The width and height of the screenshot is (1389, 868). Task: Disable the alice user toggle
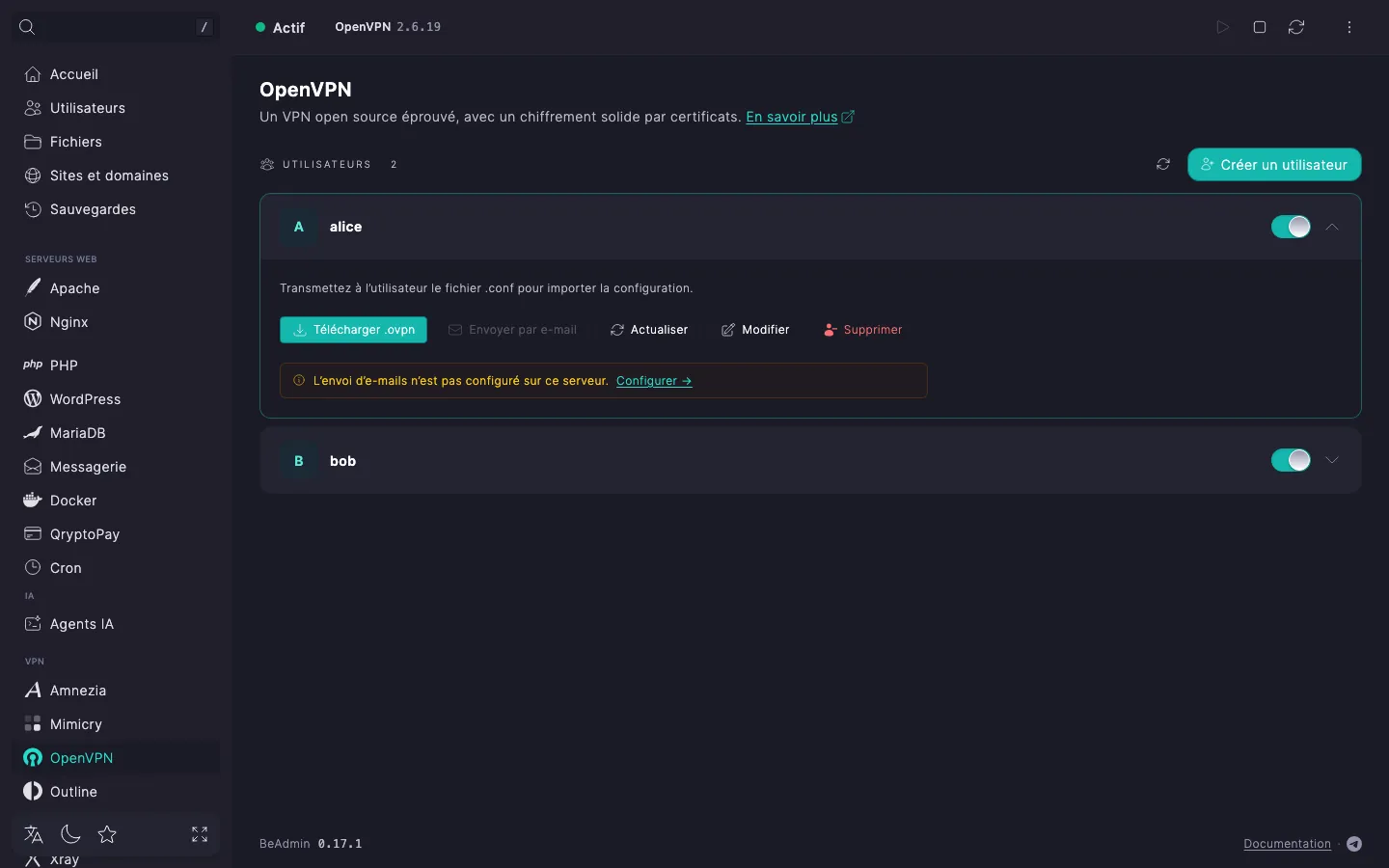coord(1291,227)
